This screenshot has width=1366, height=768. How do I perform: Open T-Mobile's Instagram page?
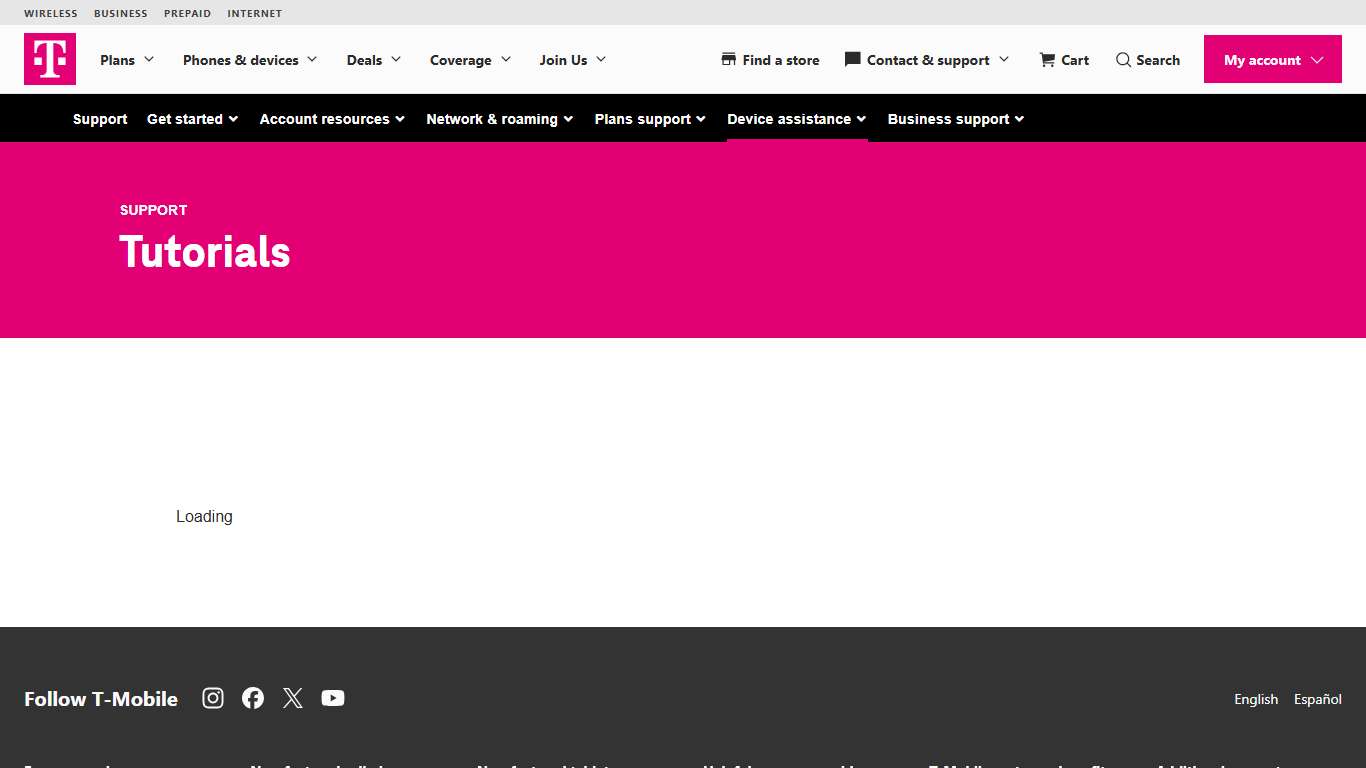click(212, 697)
